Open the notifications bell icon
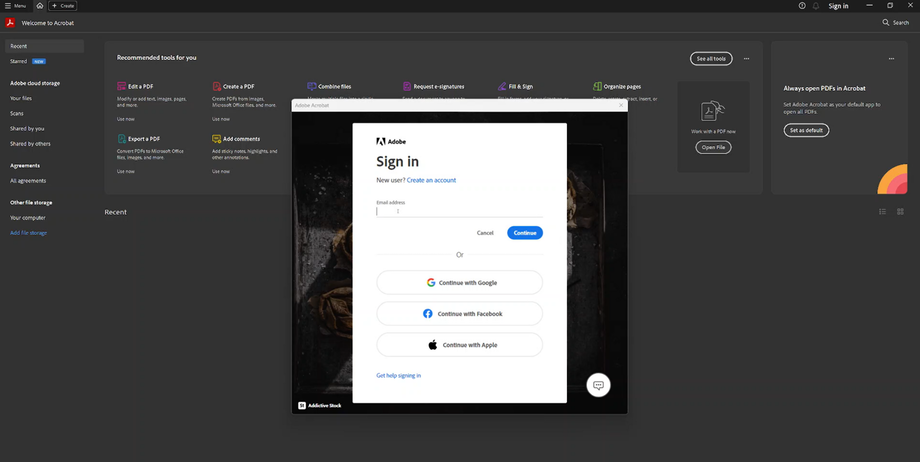The image size is (920, 462). click(x=816, y=6)
